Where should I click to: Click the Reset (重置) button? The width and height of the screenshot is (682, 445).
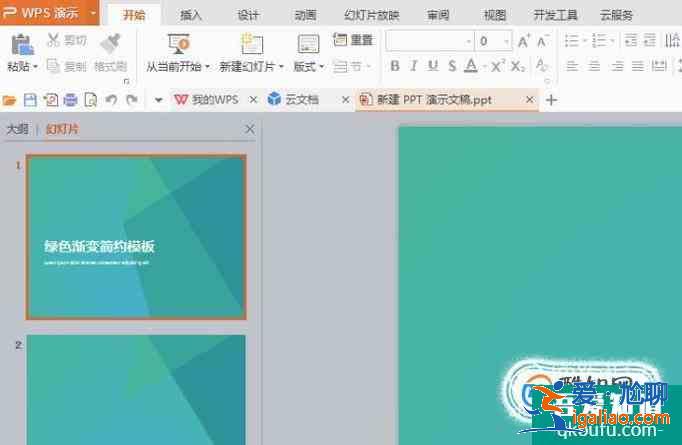[353, 40]
